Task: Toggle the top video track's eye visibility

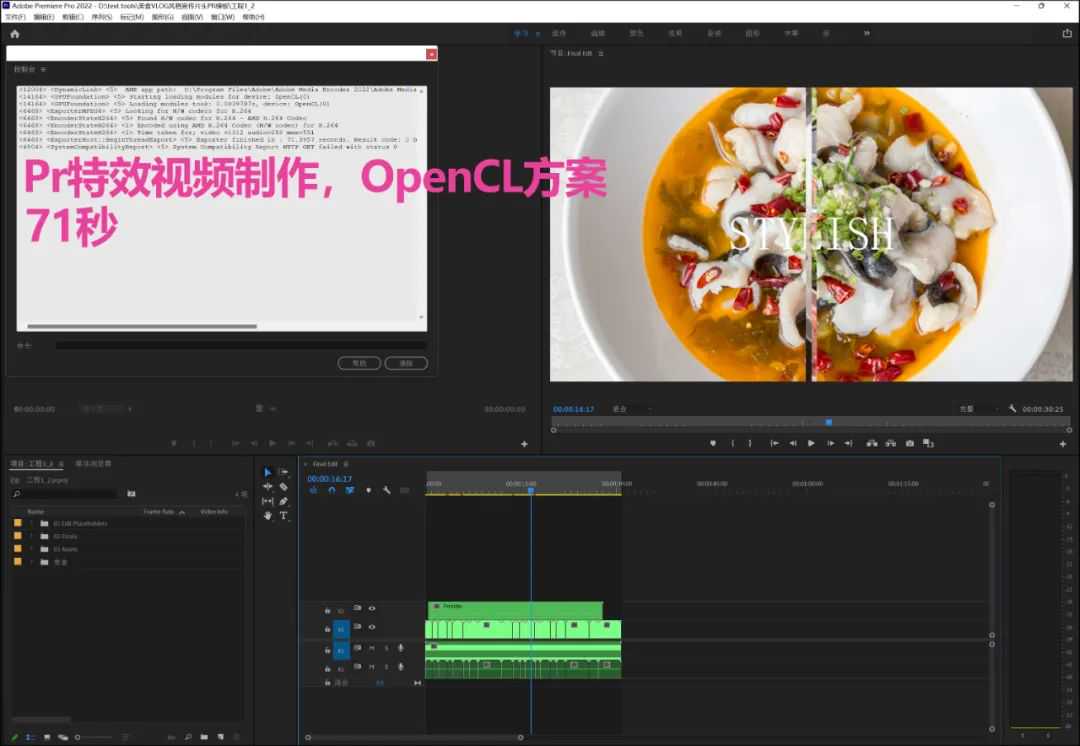Action: click(x=372, y=608)
